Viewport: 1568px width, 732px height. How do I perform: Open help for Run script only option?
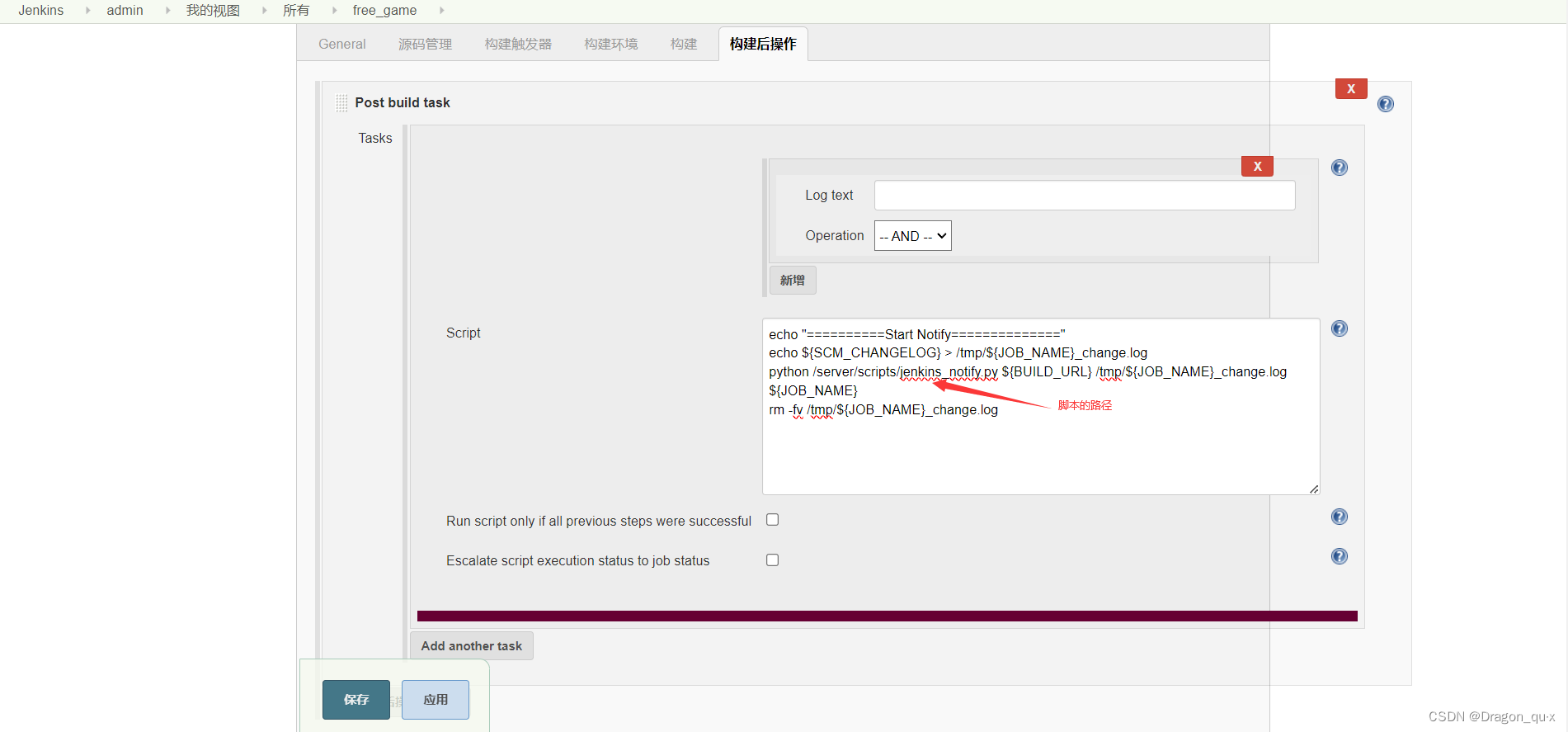point(1340,517)
